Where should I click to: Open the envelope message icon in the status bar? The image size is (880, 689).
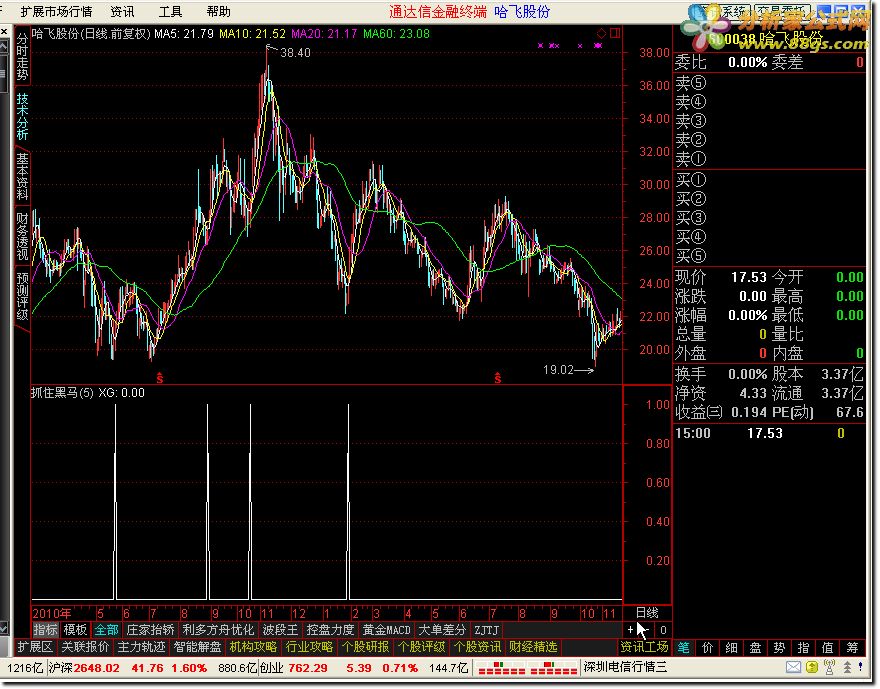point(794,667)
